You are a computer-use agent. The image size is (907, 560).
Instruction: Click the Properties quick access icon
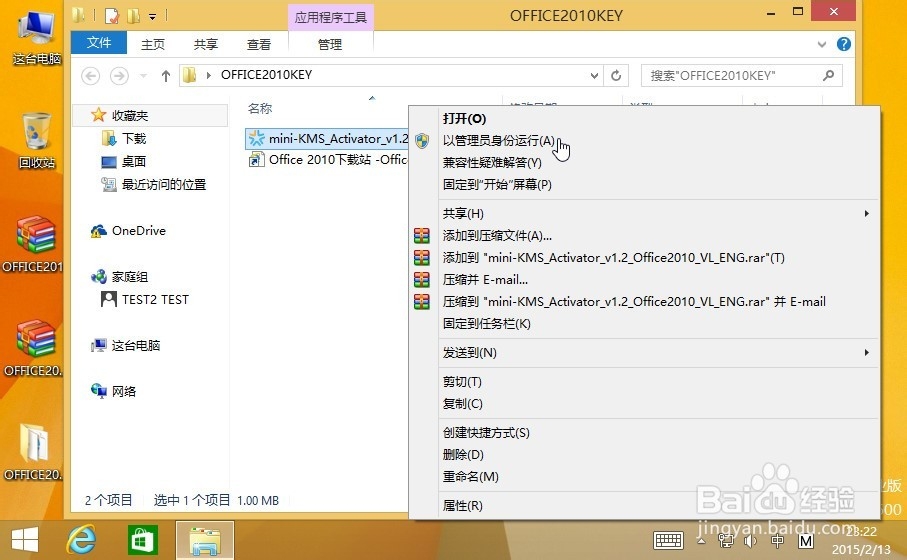pos(112,16)
